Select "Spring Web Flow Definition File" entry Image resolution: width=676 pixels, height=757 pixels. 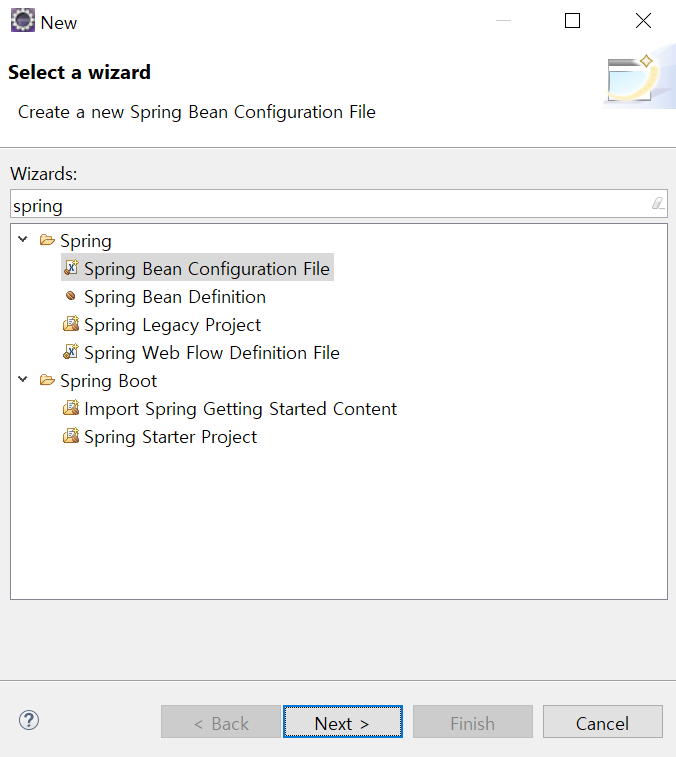point(212,353)
